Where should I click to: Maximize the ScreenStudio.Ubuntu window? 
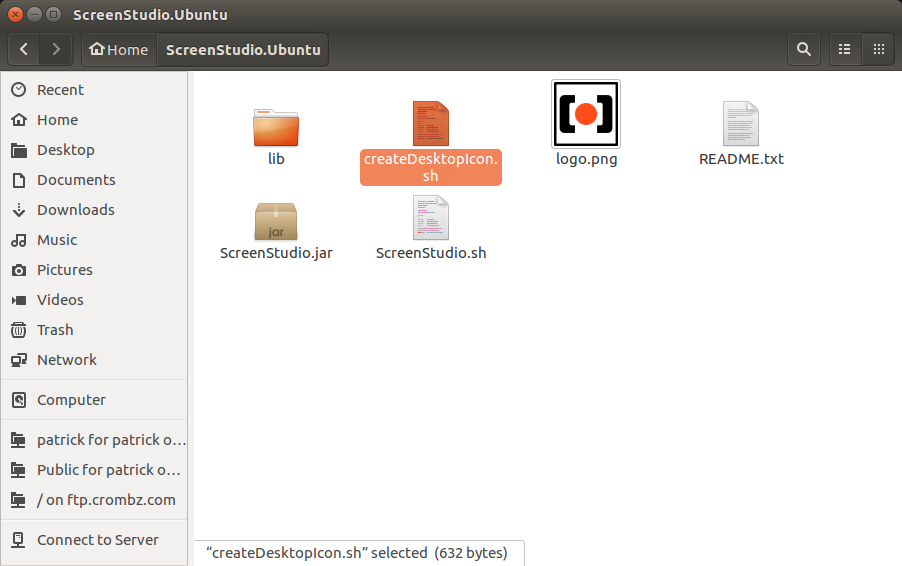pos(53,14)
